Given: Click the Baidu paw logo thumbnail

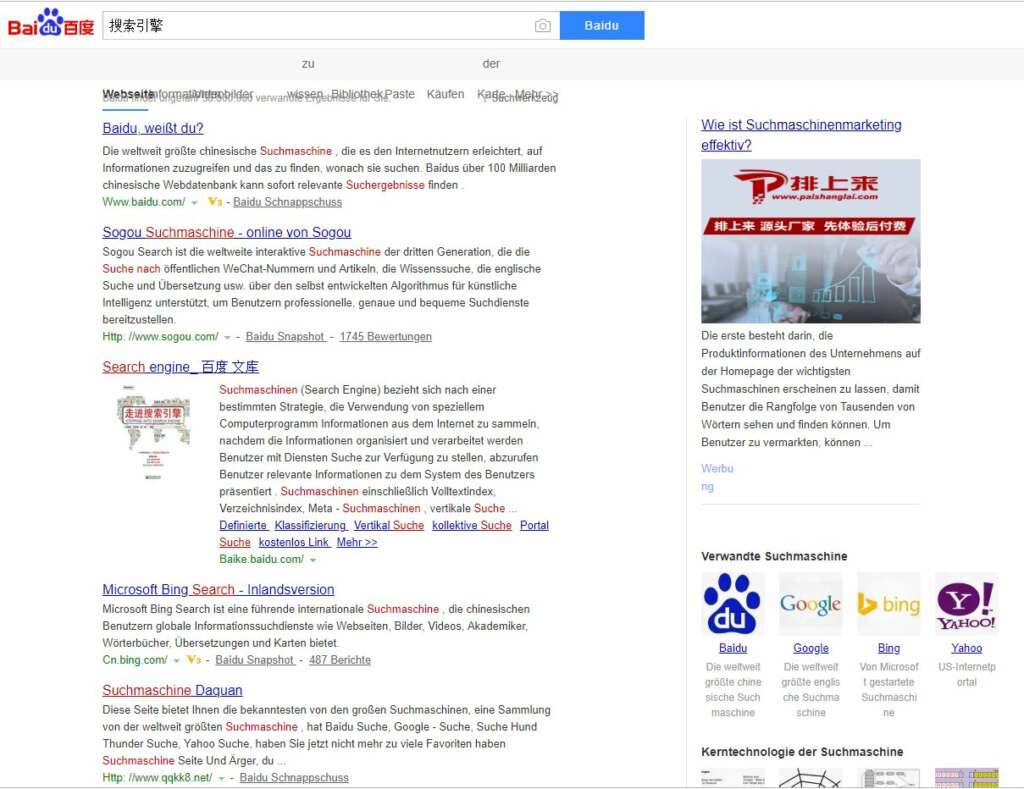Looking at the screenshot, I should point(733,604).
